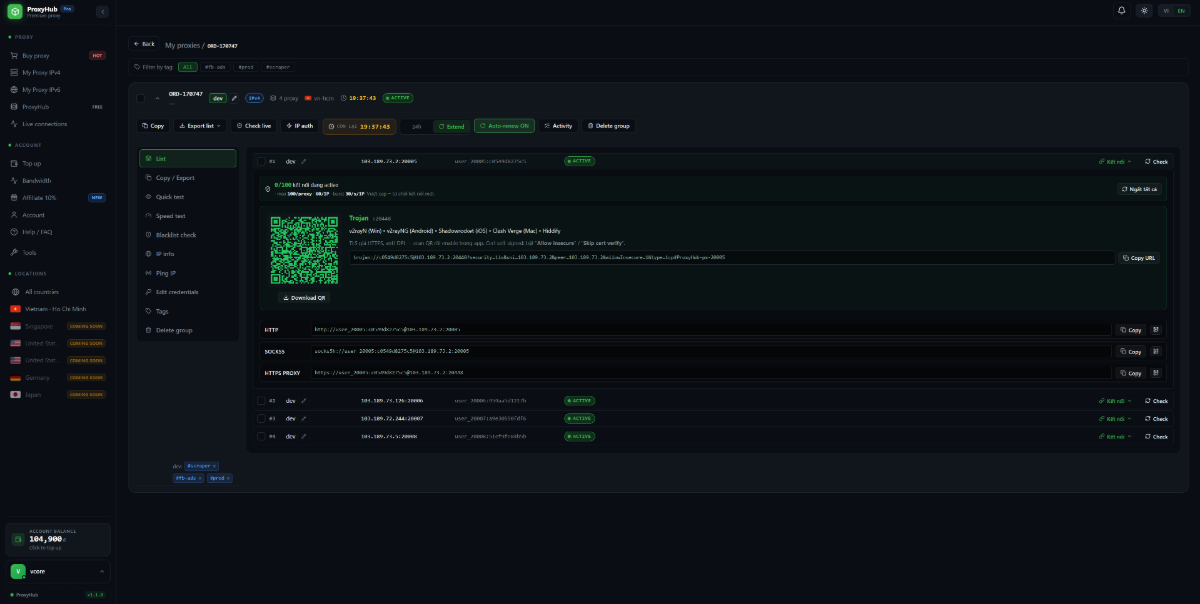This screenshot has height=604, width=1200.
Task: Open Edit credentials side tab
Action: coord(188,292)
